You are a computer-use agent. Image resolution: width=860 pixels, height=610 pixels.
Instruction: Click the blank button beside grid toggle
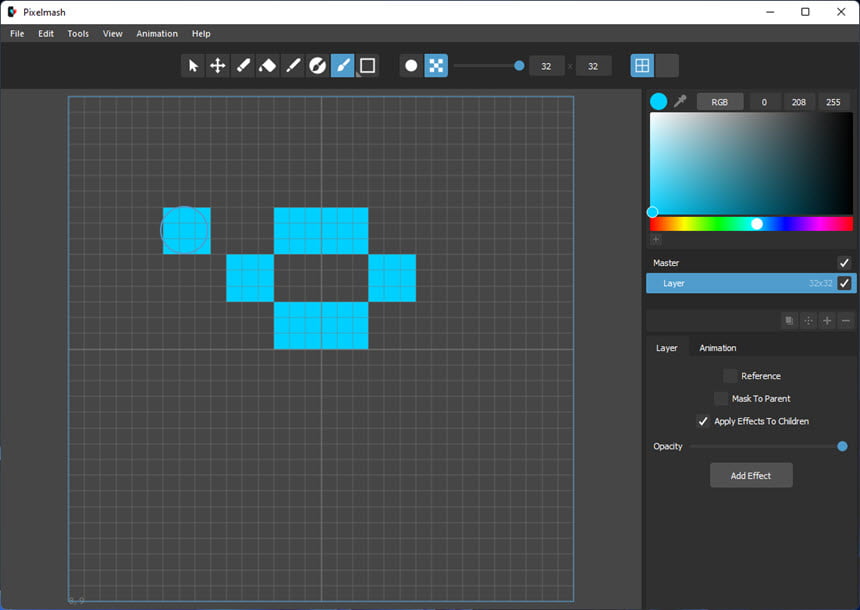(x=667, y=66)
